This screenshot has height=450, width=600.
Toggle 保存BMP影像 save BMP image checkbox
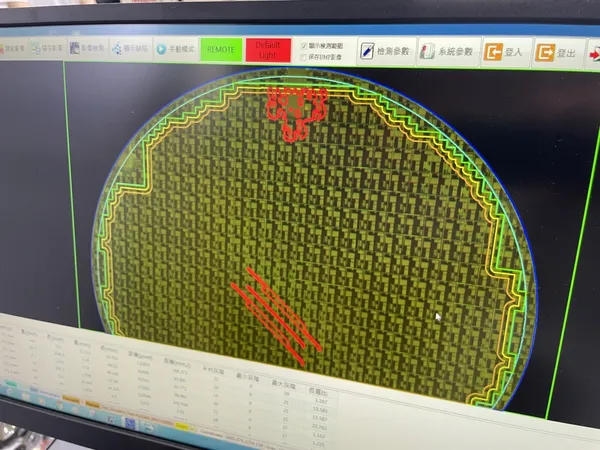pyautogui.click(x=303, y=57)
